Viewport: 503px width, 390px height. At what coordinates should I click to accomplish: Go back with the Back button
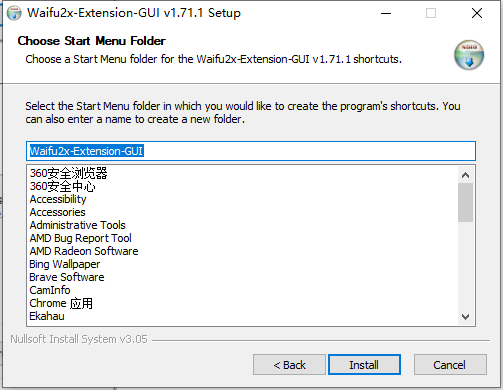289,365
